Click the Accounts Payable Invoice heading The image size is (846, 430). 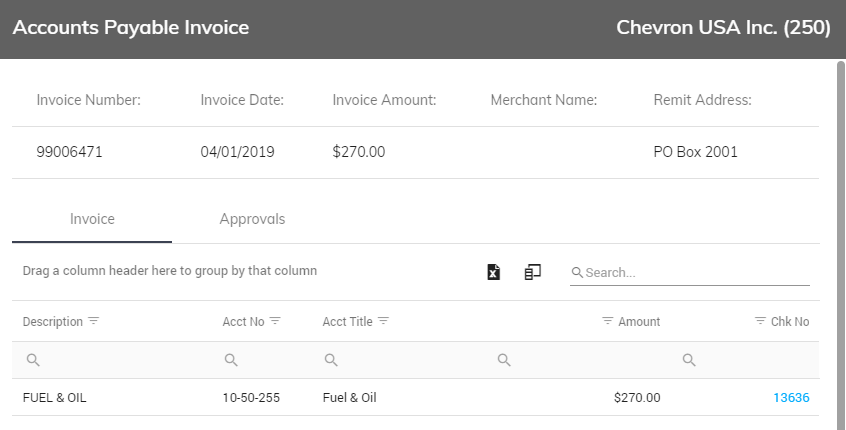pos(131,28)
